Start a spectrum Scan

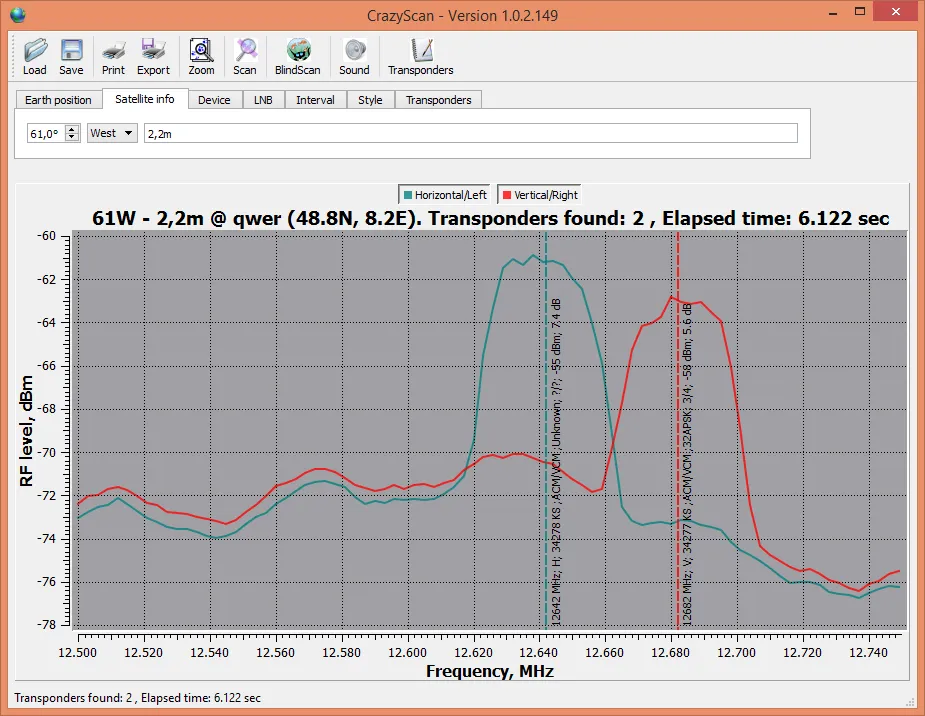tap(245, 56)
